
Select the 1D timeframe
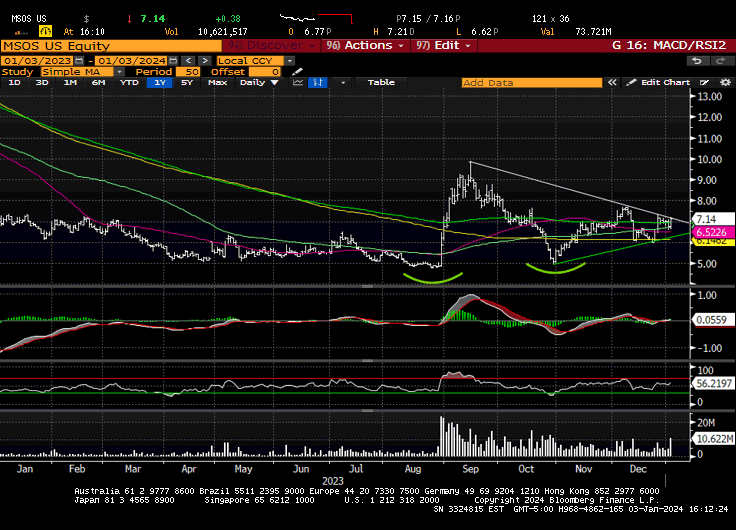15,83
